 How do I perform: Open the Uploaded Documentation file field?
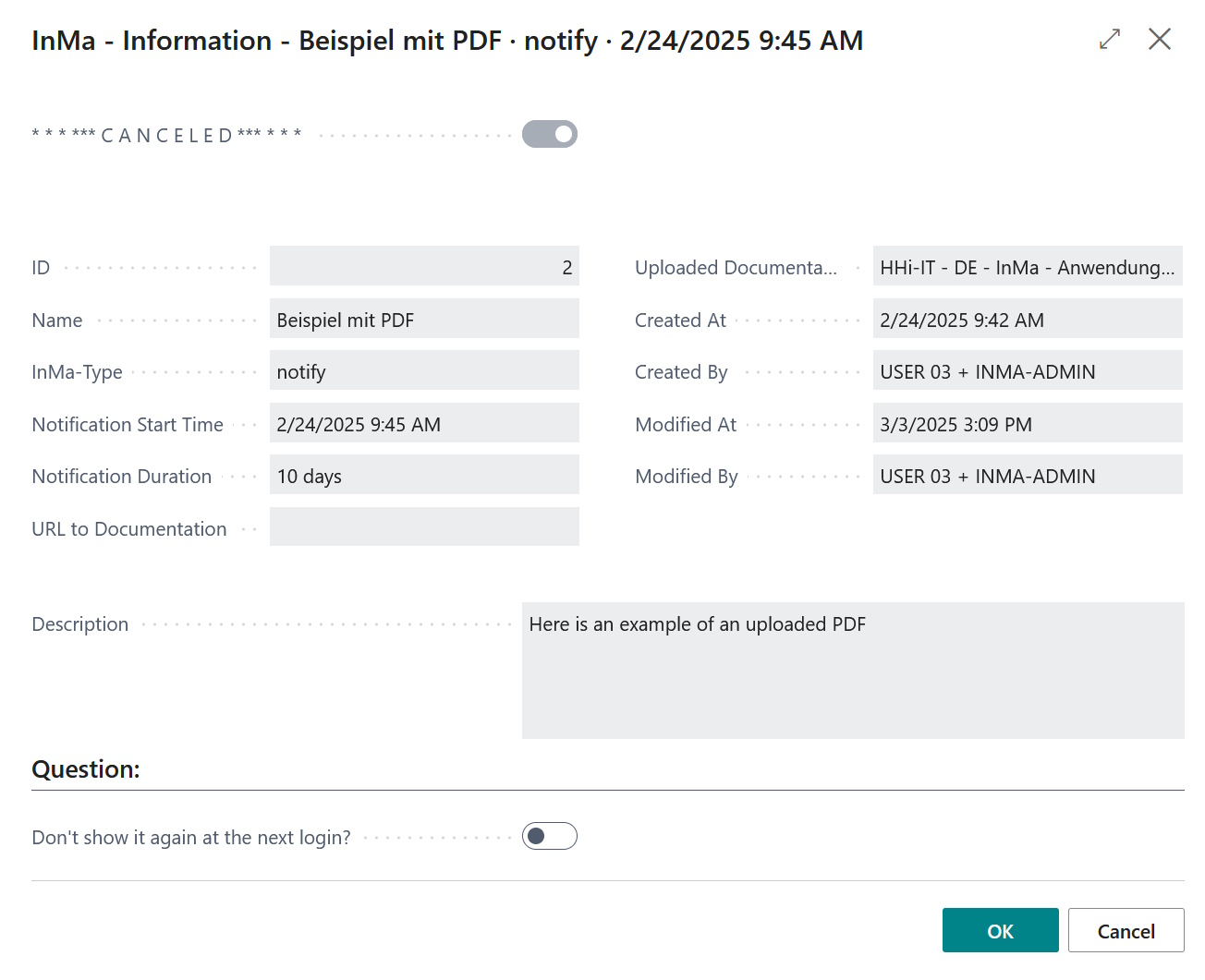(1028, 266)
